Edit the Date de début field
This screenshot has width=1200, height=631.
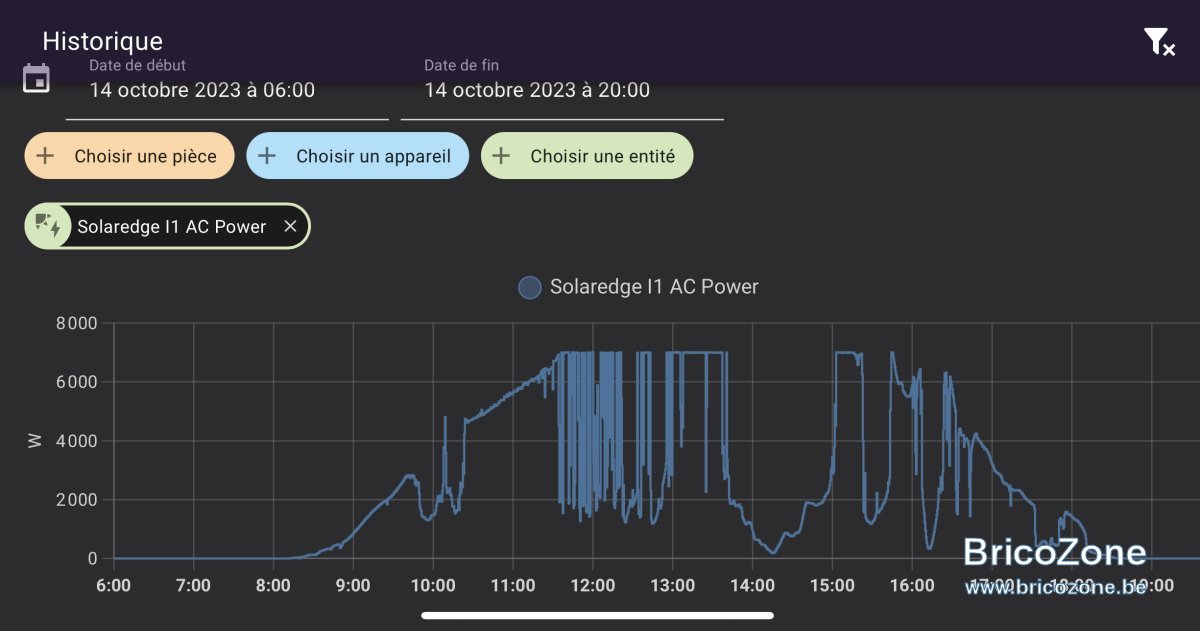pos(227,90)
